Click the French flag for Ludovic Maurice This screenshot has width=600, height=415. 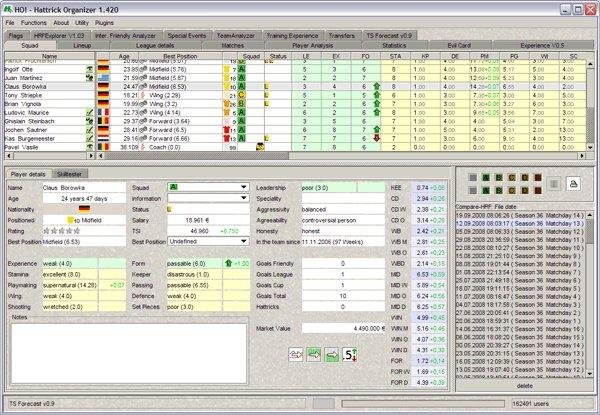[x=103, y=112]
